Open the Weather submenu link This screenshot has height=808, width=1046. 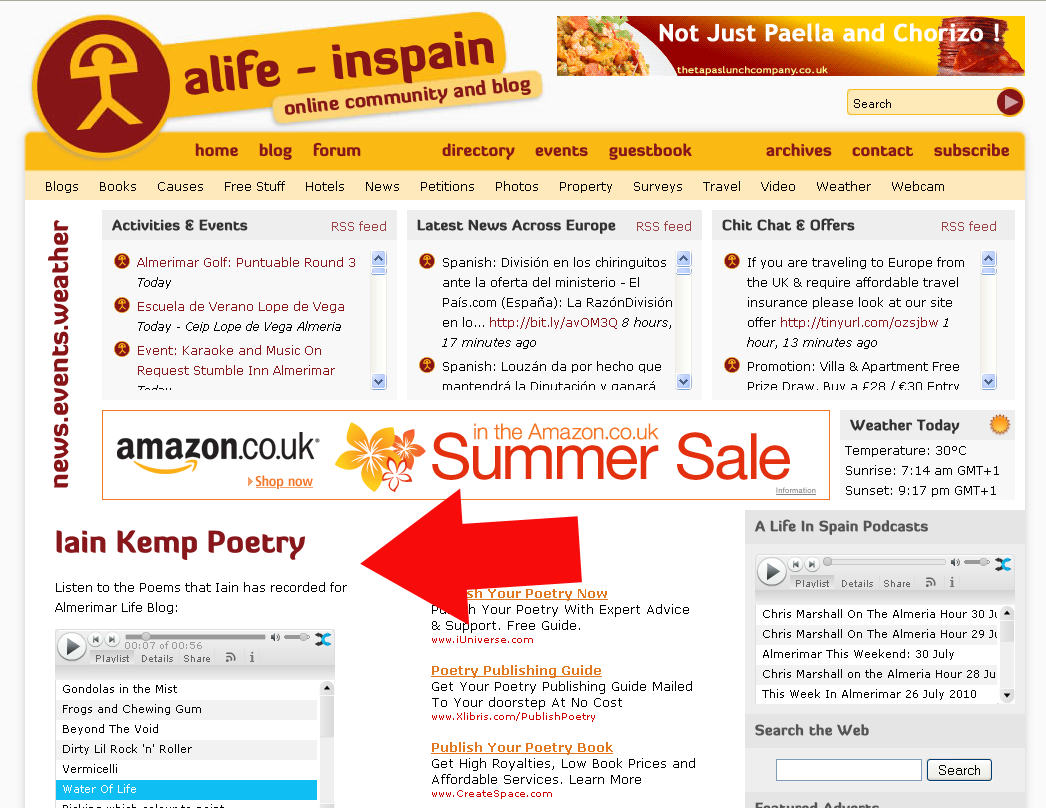843,187
